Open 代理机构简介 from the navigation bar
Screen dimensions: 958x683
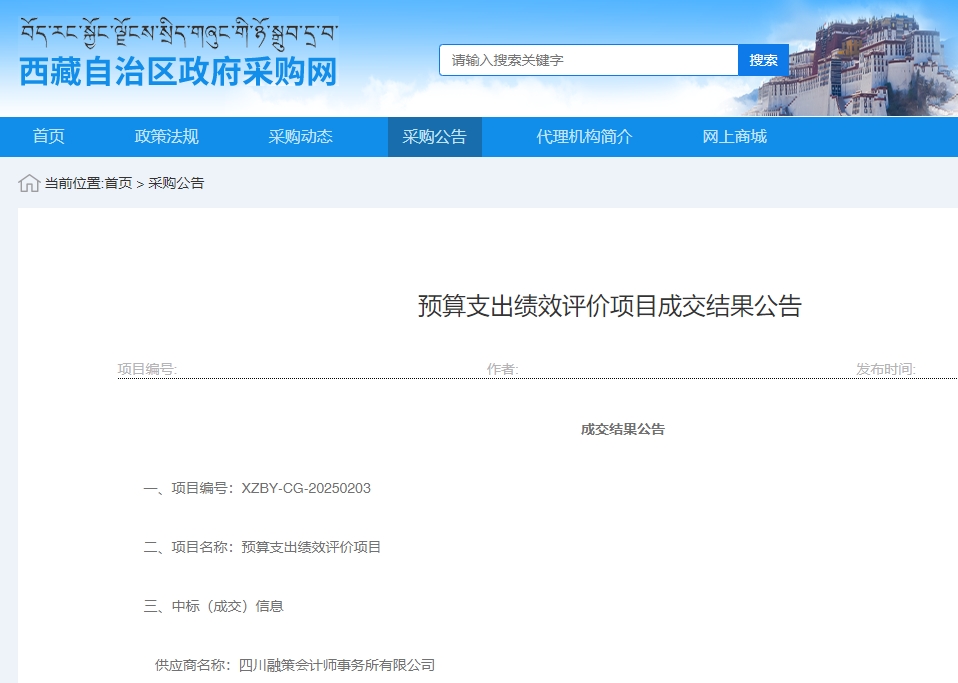584,137
